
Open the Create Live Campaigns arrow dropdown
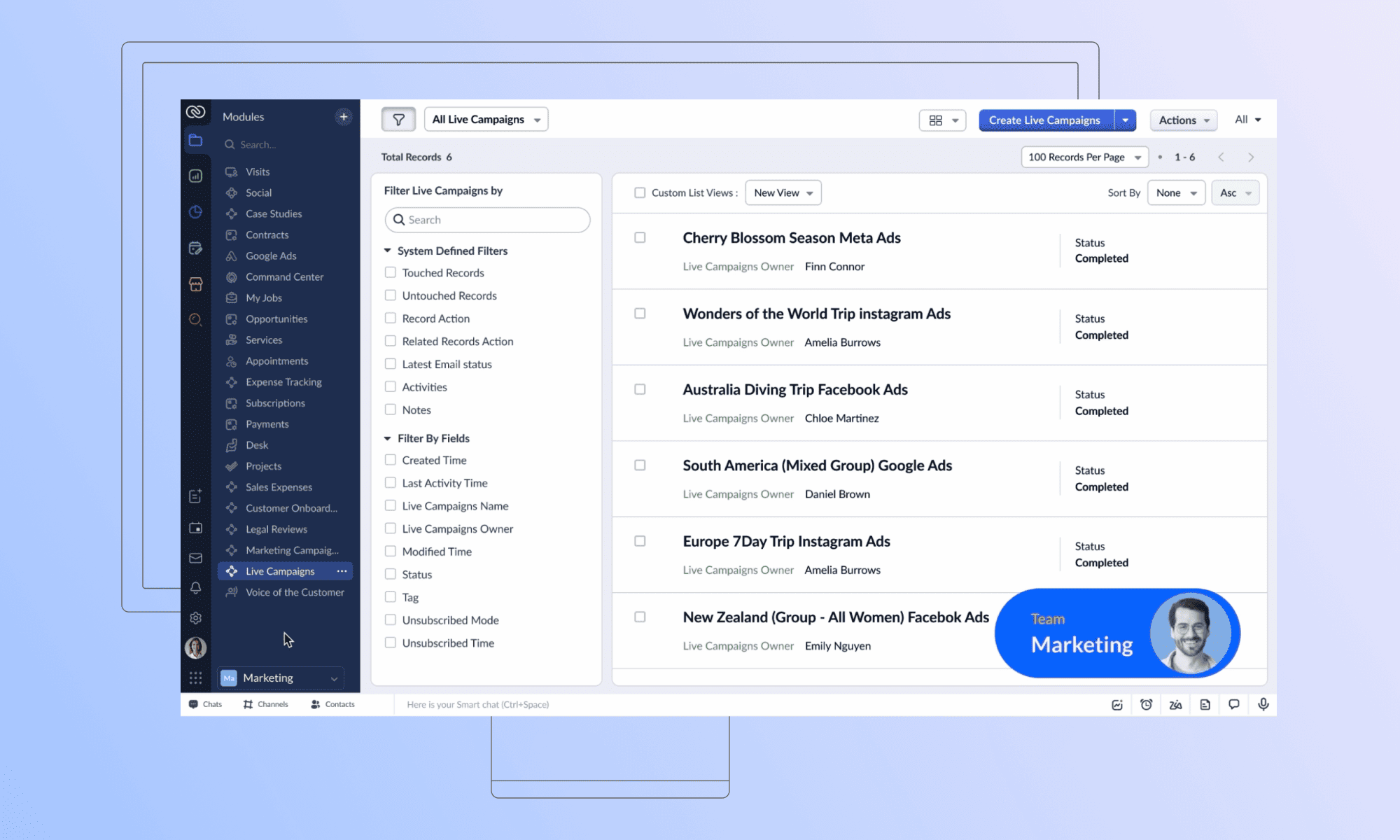pyautogui.click(x=1126, y=120)
